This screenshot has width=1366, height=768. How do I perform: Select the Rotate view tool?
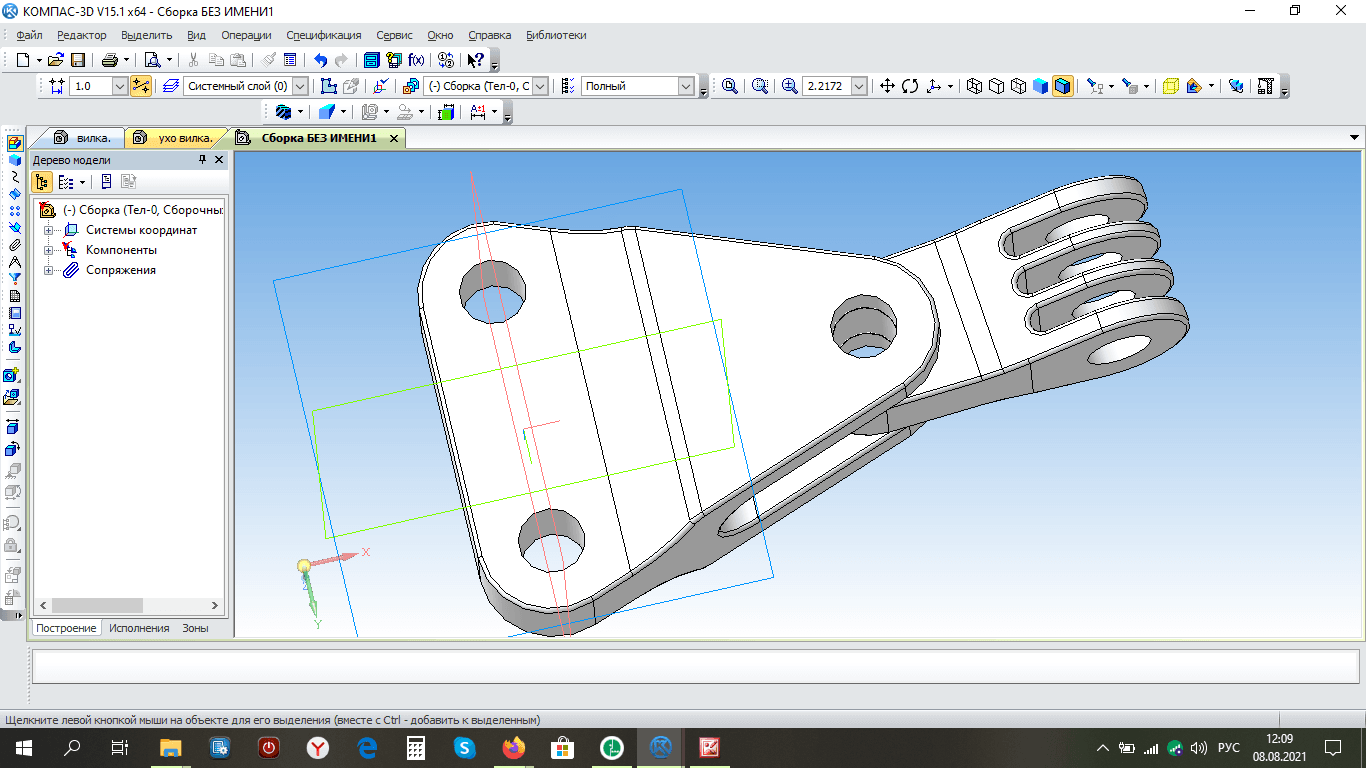point(910,86)
